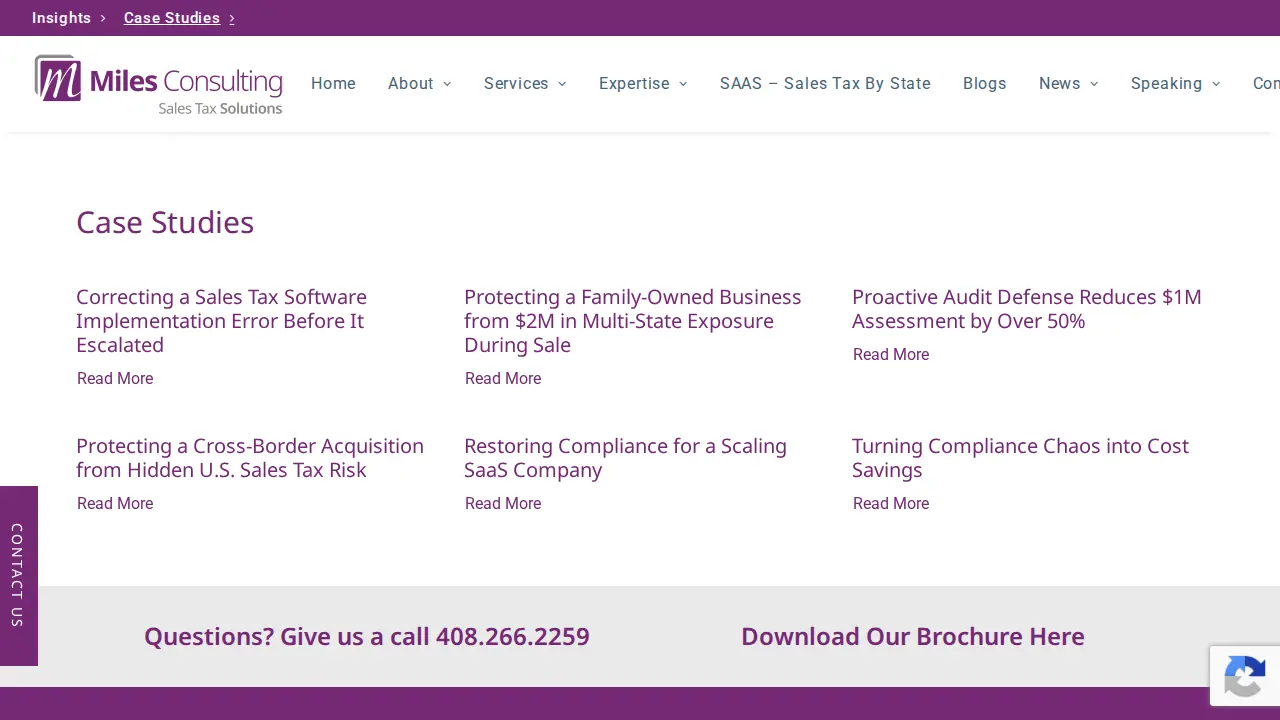This screenshot has width=1280, height=720.
Task: Read More on Family-Owned Business case study
Action: (x=503, y=378)
